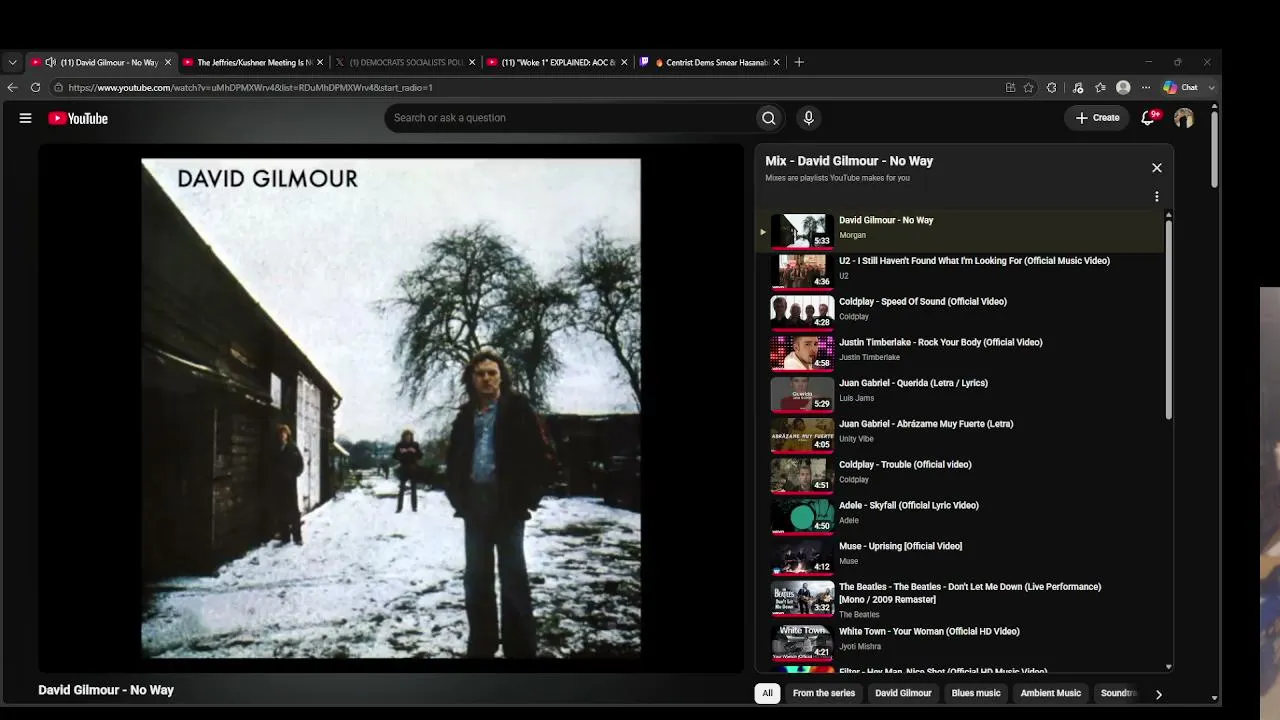Play U2 - I Still Haven't Found video
This screenshot has height=720, width=1280.
click(960, 270)
